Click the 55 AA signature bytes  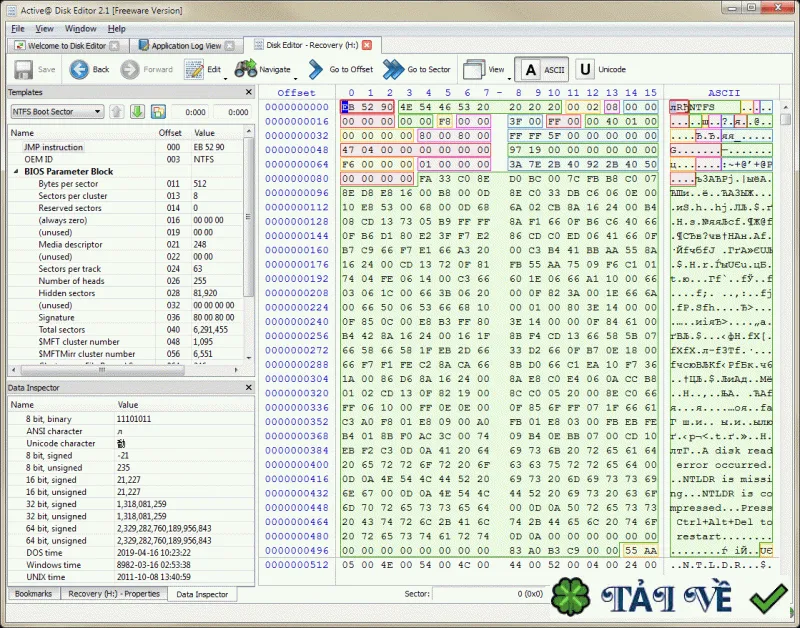[640, 550]
